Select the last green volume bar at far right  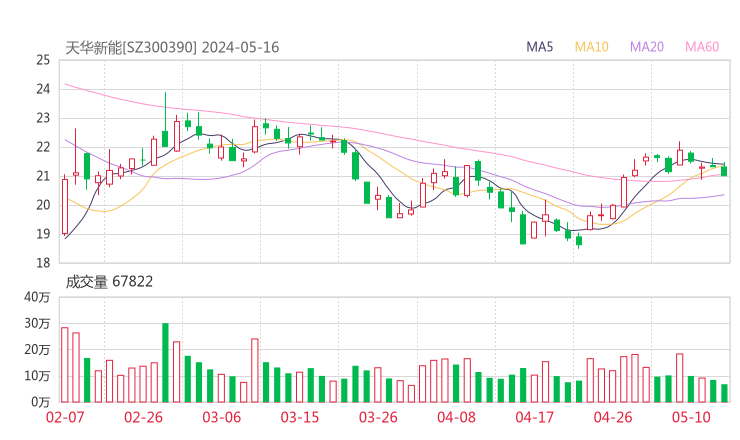(x=724, y=393)
